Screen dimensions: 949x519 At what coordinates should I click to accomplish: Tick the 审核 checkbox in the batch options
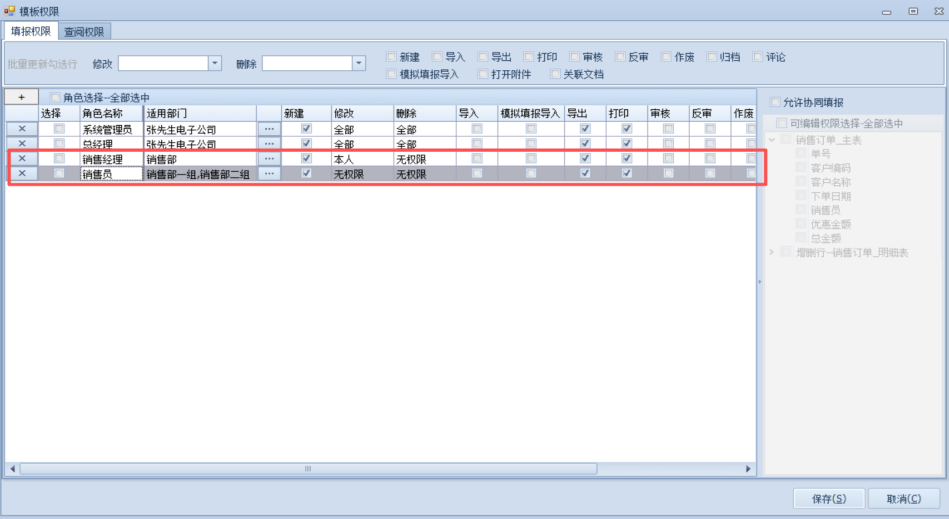[576, 57]
